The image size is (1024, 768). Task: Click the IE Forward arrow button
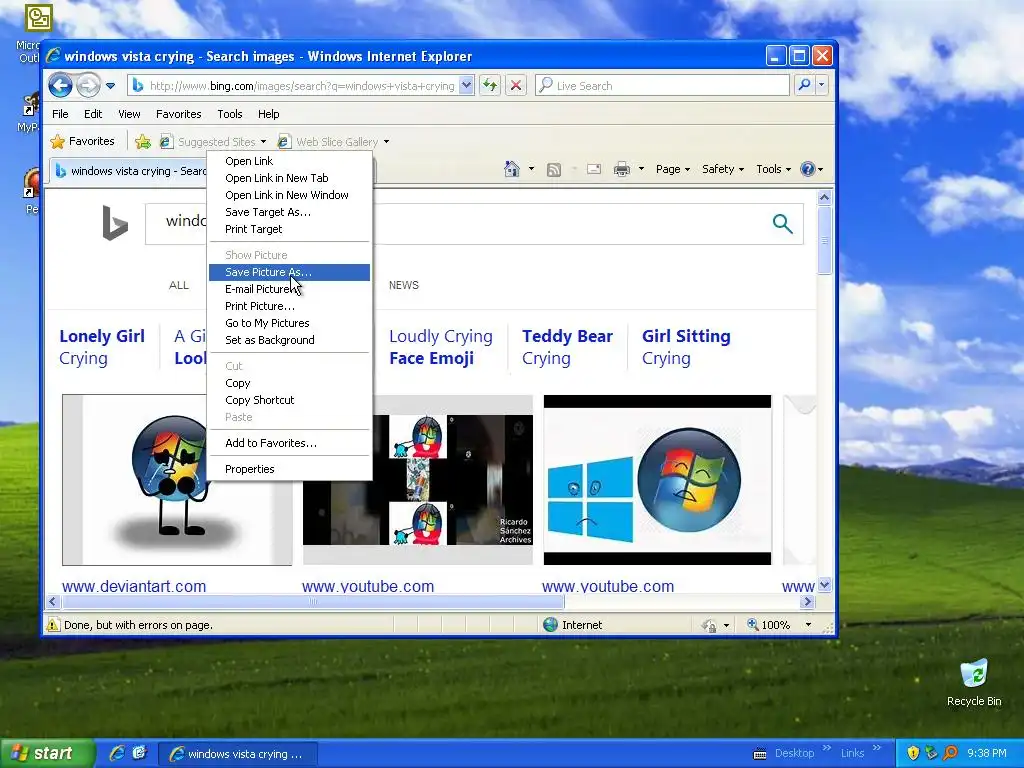coord(88,85)
